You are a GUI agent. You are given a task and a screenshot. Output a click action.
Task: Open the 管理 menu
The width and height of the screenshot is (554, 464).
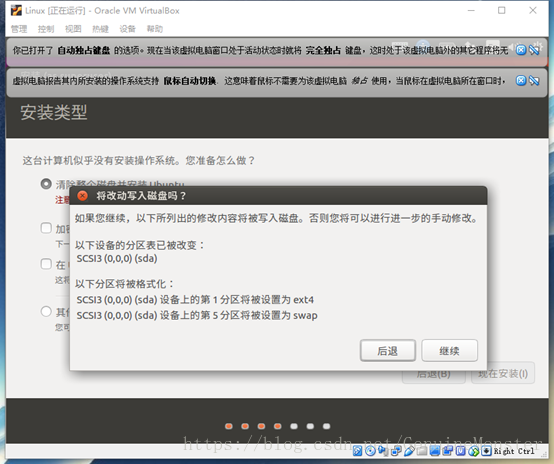pyautogui.click(x=19, y=29)
